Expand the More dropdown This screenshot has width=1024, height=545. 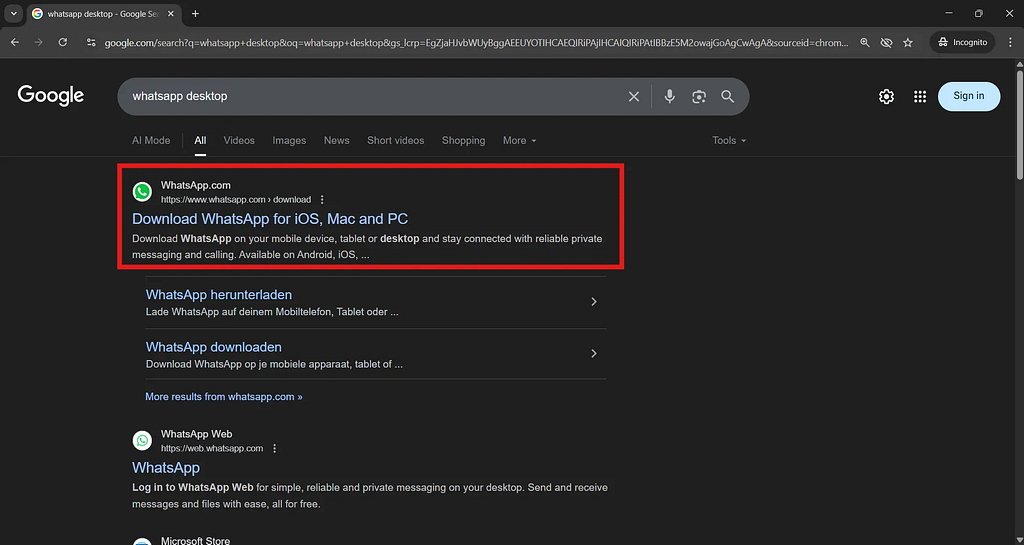519,140
